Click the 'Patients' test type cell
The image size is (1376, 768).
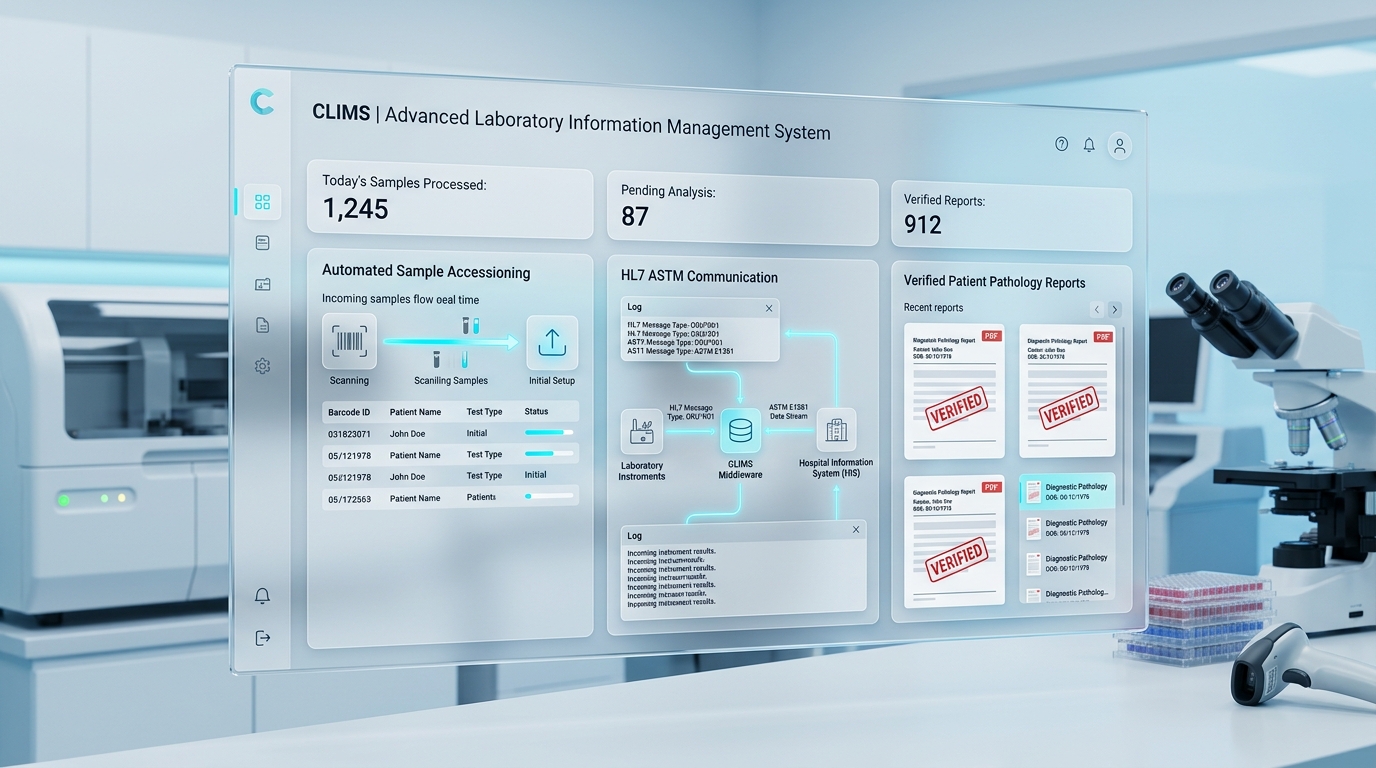tap(481, 497)
